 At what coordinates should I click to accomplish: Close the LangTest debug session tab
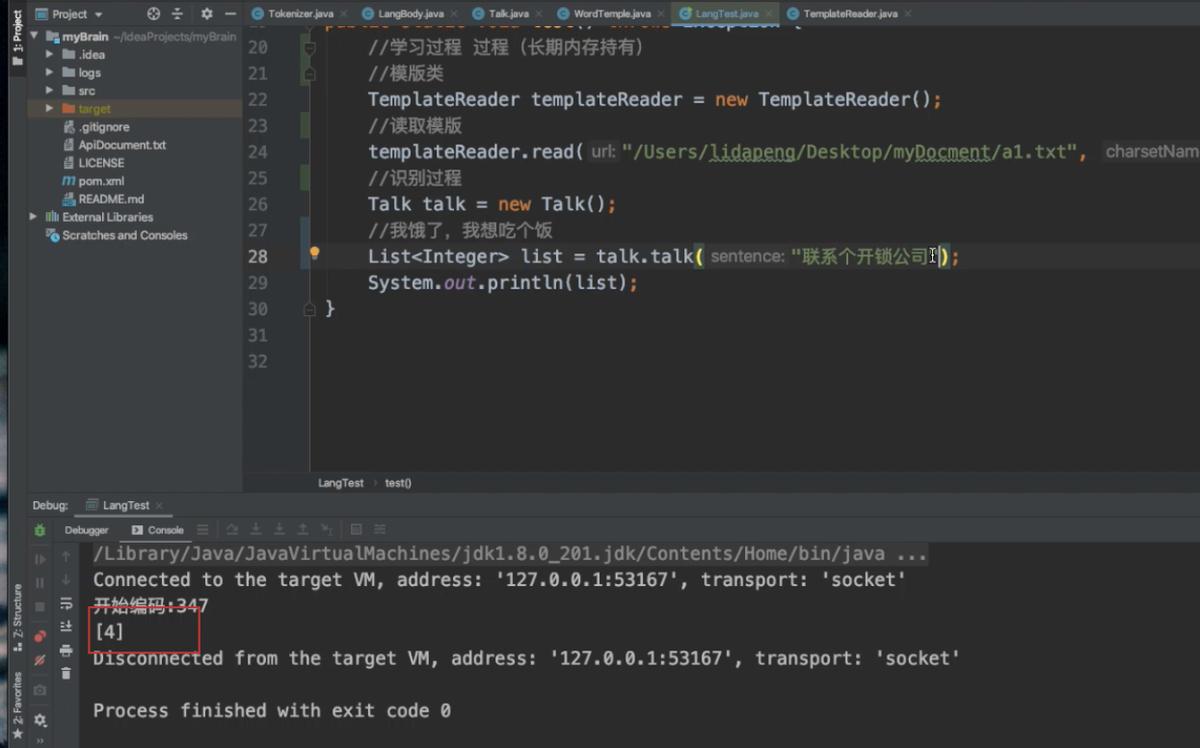tap(158, 506)
